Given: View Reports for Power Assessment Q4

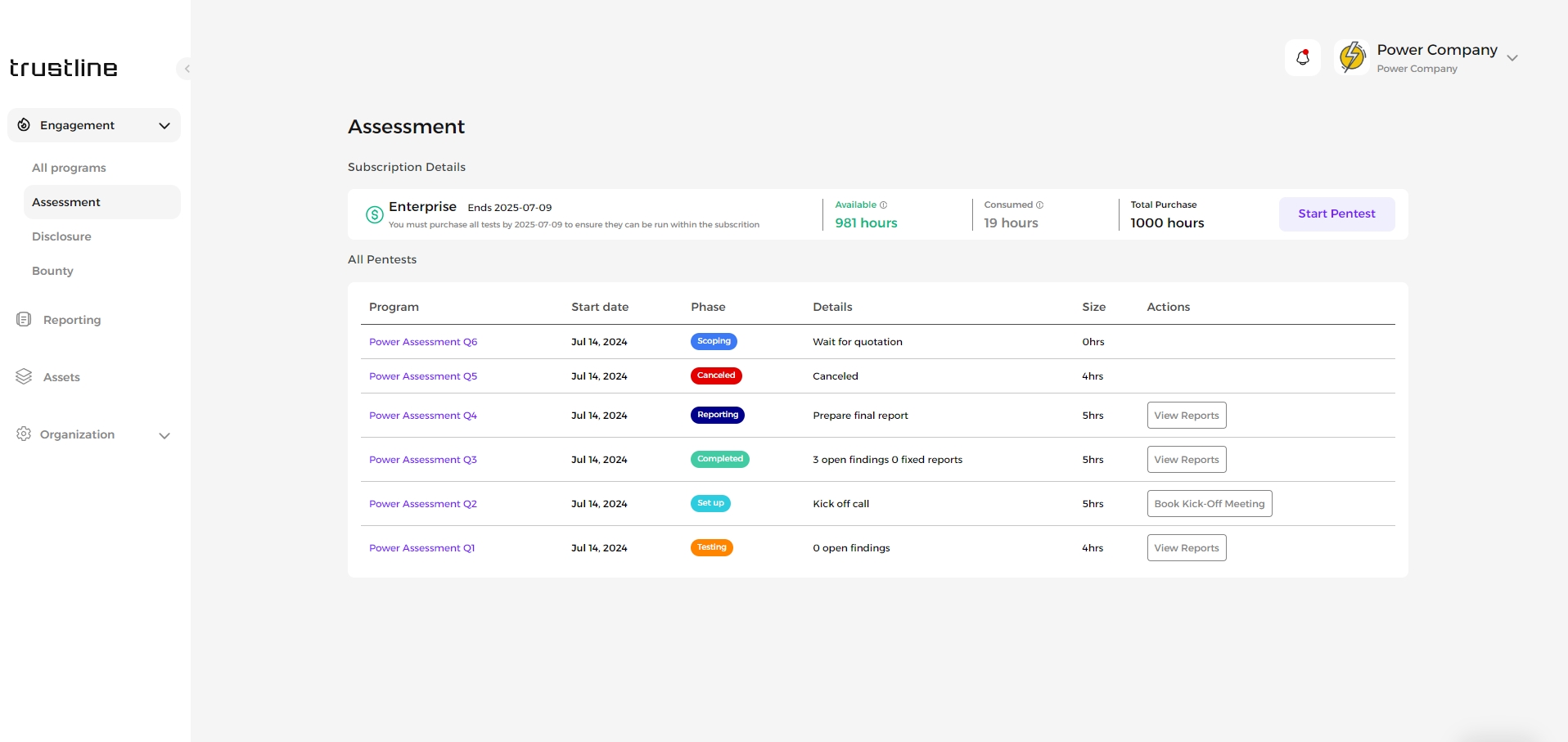Looking at the screenshot, I should click(x=1186, y=416).
